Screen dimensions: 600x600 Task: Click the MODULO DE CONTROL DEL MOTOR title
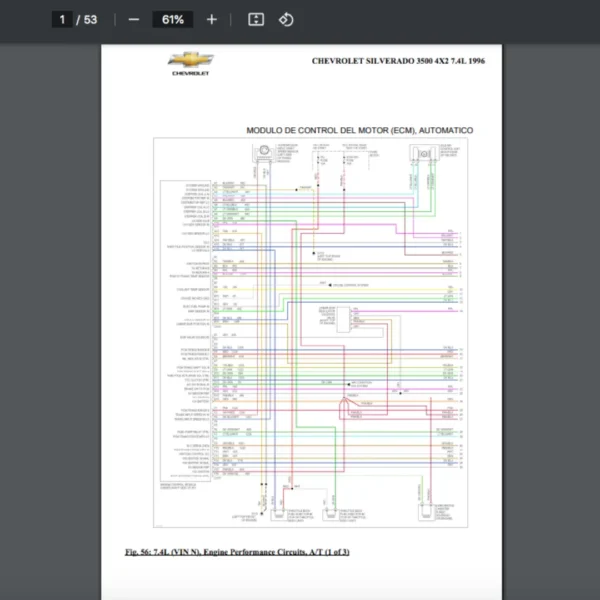pos(359,130)
